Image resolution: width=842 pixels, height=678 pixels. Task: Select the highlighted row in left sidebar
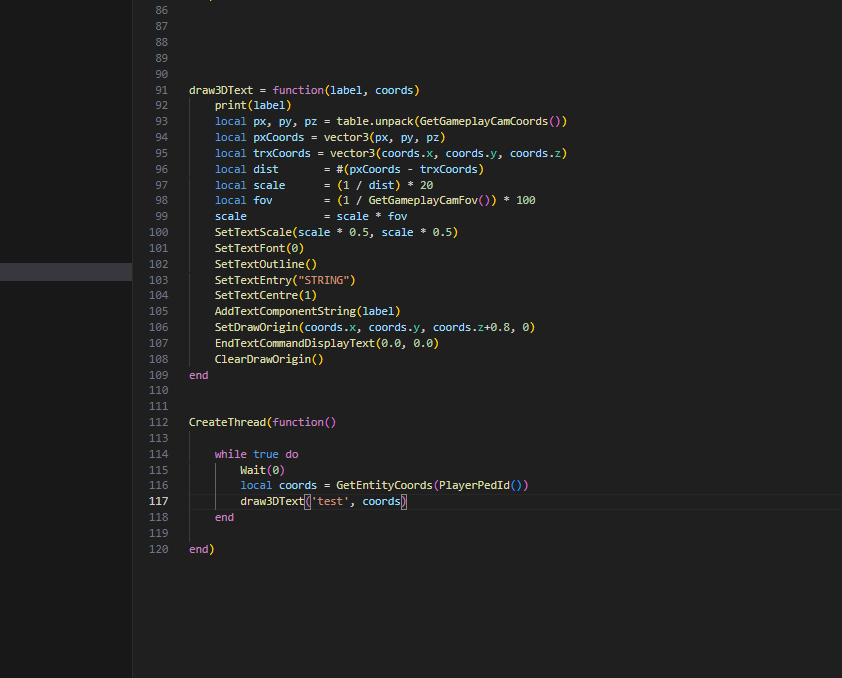coord(66,272)
